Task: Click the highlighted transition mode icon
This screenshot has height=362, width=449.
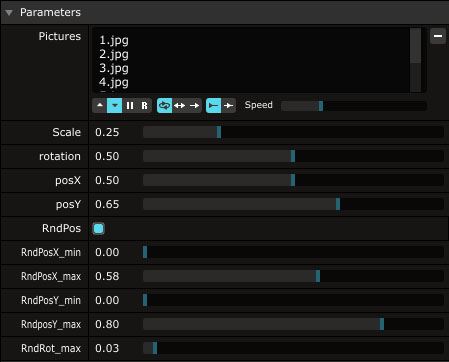Action: (213, 106)
